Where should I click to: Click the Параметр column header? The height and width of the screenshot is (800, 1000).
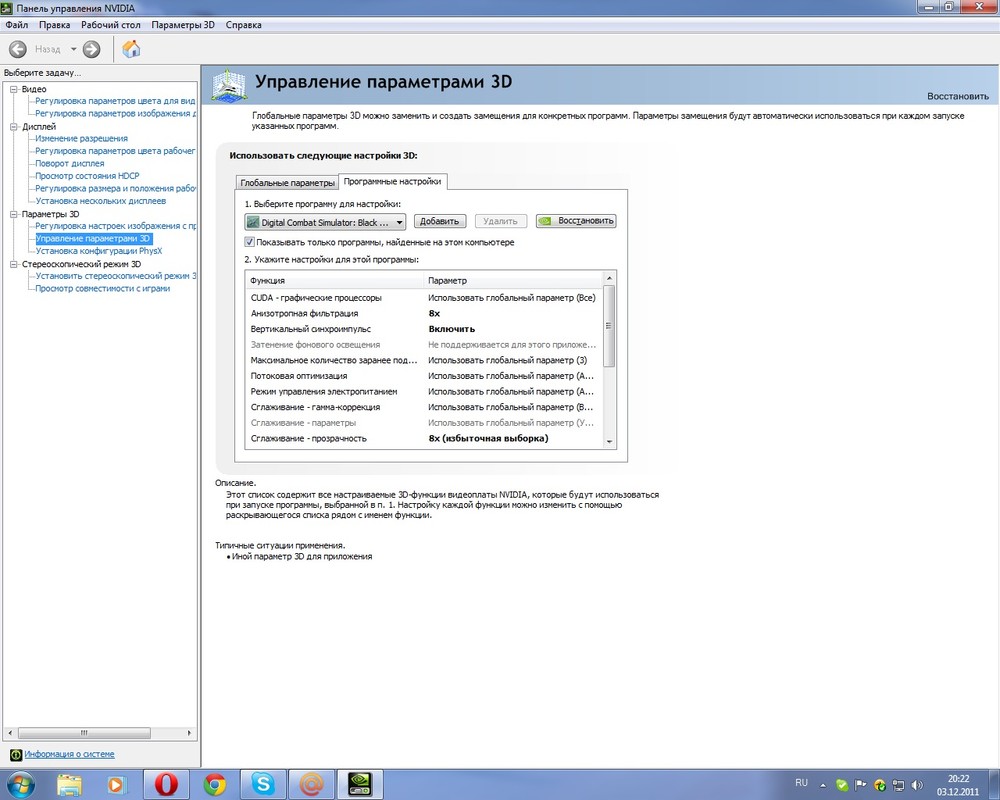(x=513, y=280)
